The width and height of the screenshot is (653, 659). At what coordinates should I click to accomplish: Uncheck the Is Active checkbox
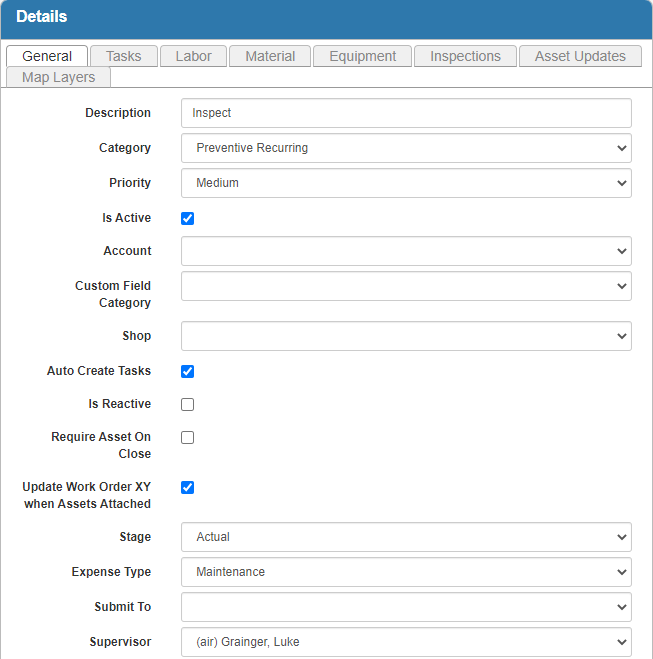(187, 218)
